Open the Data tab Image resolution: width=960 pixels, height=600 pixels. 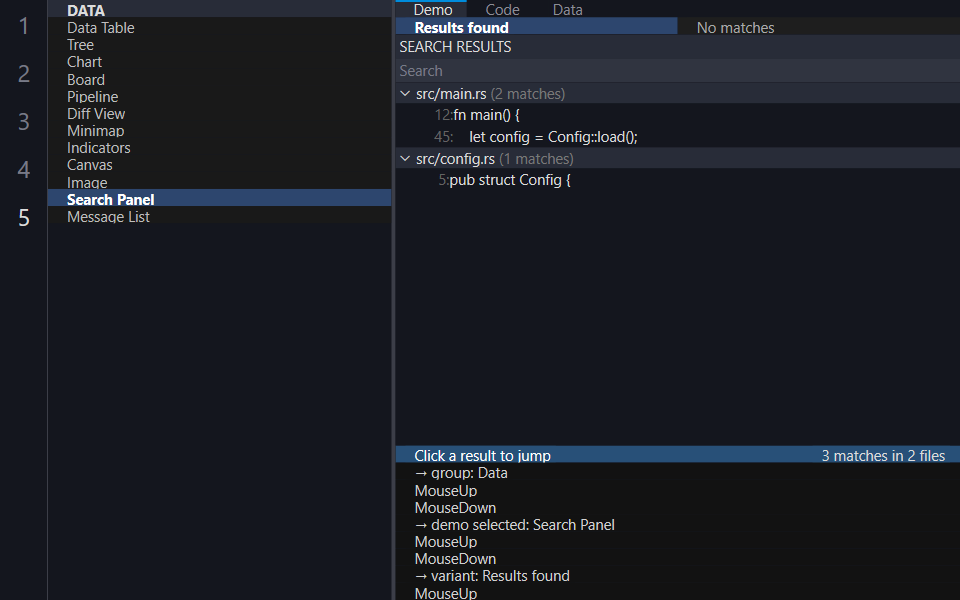click(x=568, y=9)
